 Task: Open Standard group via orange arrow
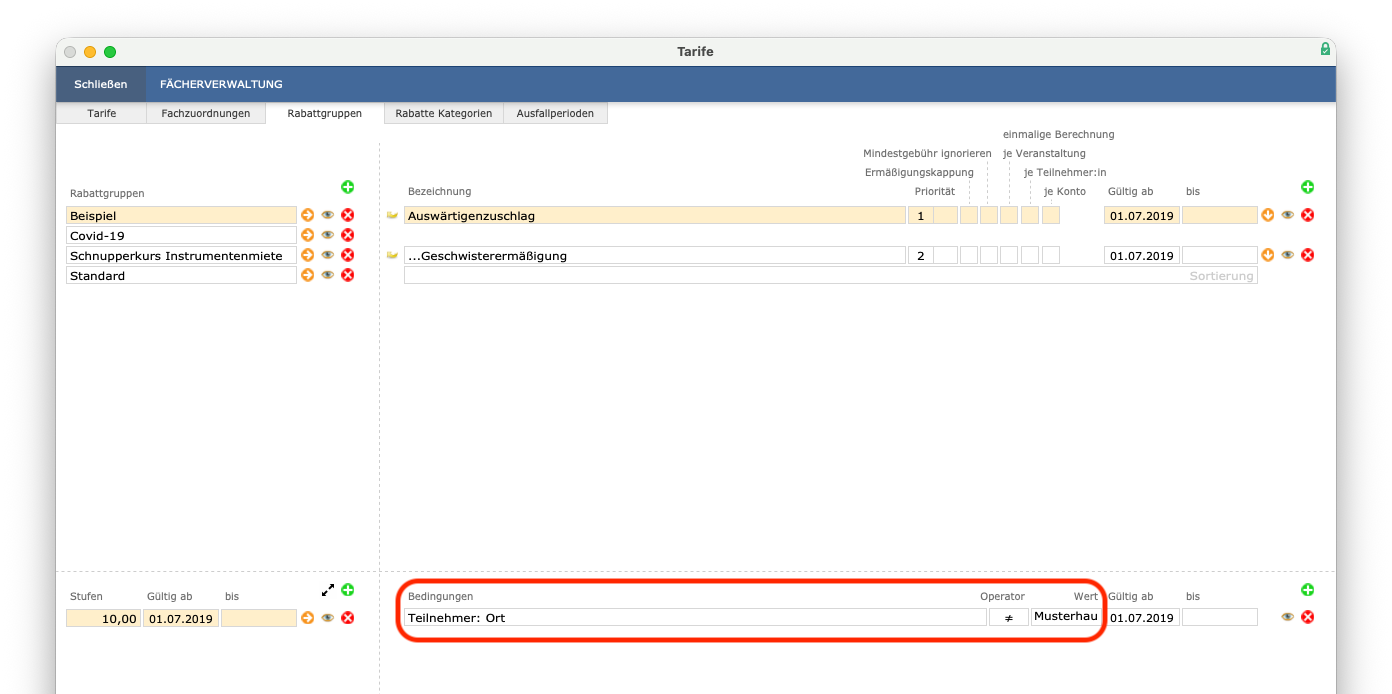point(308,275)
